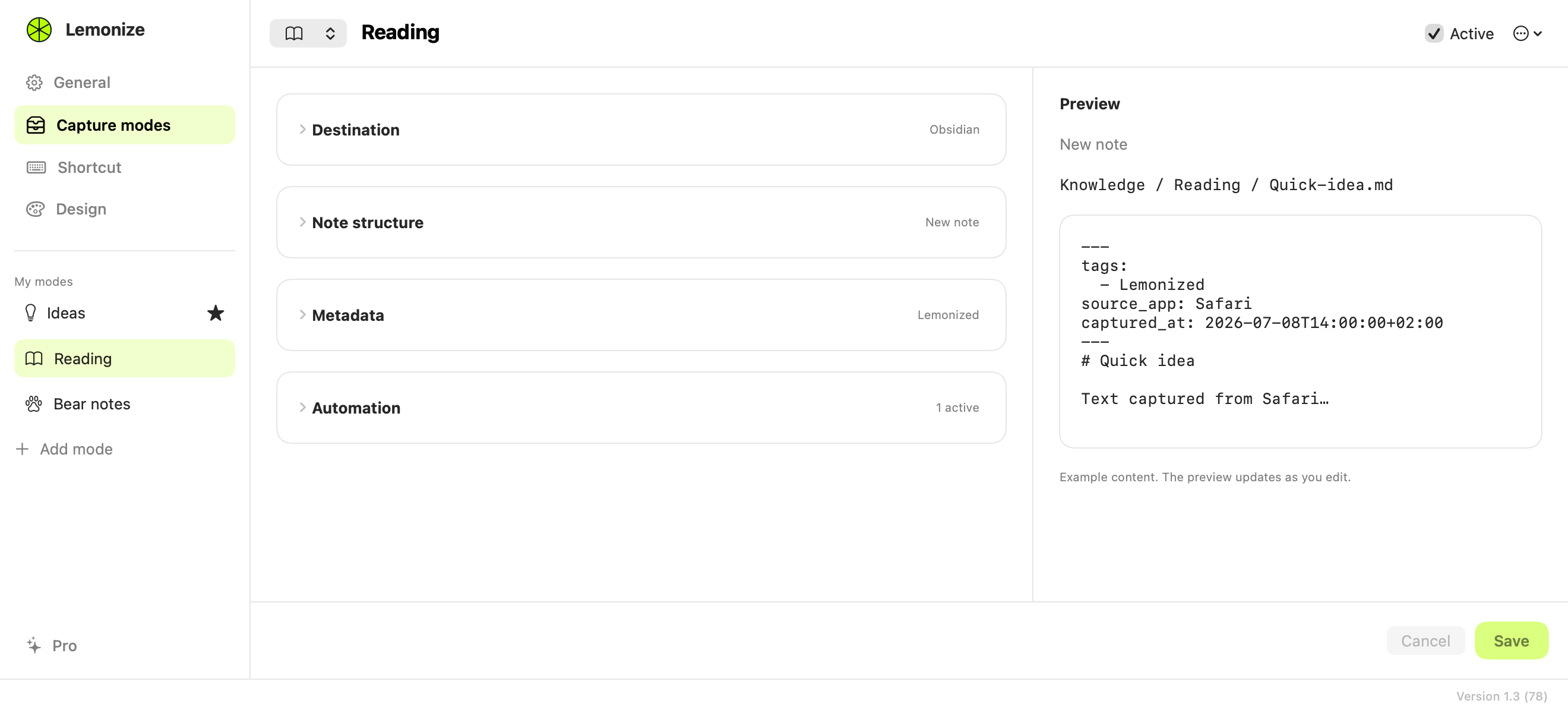The image size is (1568, 713).
Task: Click the Reading book icon in sidebar
Action: point(34,359)
